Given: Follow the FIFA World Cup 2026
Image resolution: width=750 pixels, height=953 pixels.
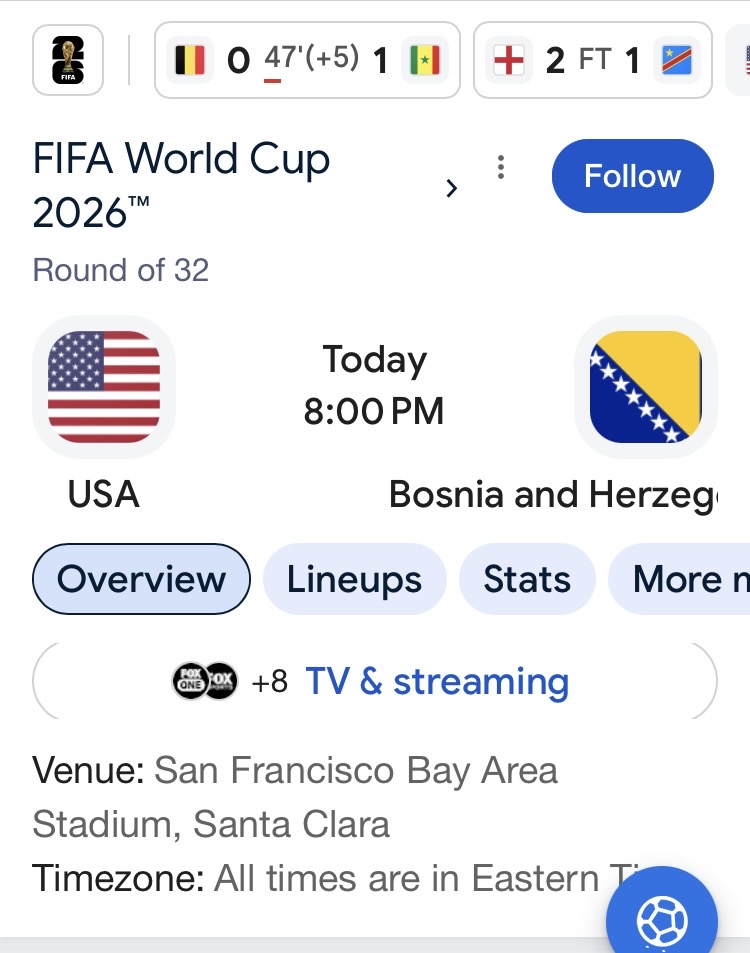Looking at the screenshot, I should [633, 176].
